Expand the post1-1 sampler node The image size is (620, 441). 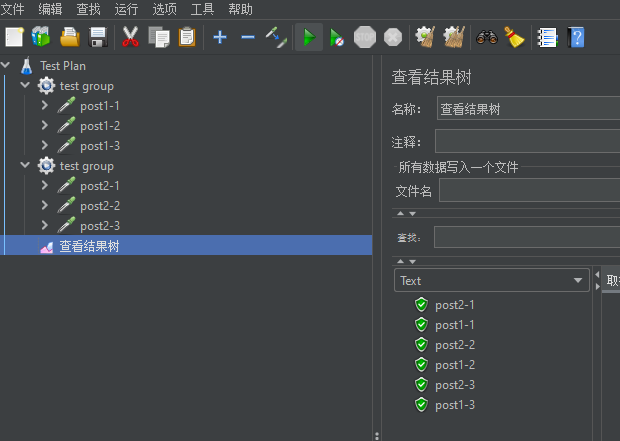click(45, 105)
